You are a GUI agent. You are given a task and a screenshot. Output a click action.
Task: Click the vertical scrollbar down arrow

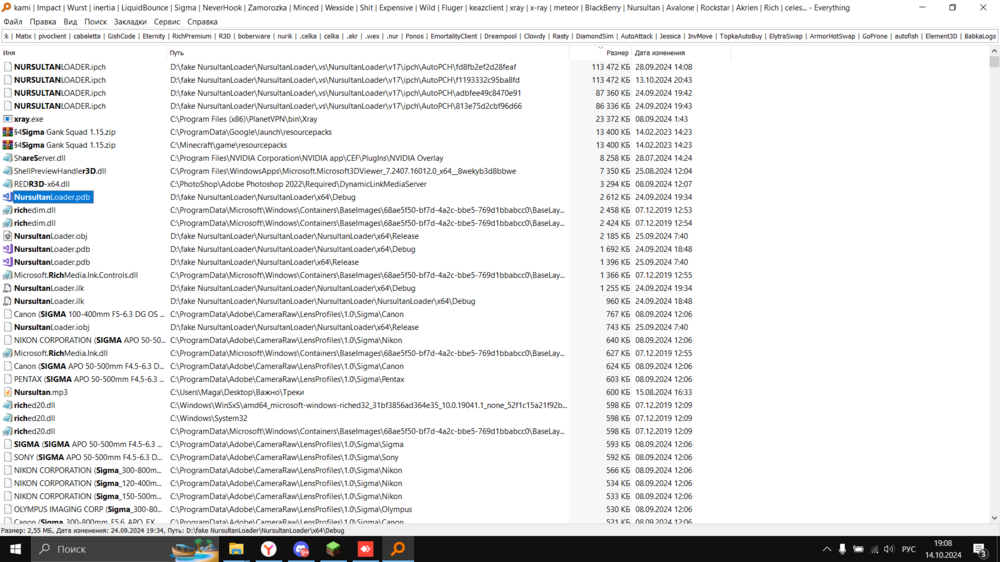(x=994, y=519)
